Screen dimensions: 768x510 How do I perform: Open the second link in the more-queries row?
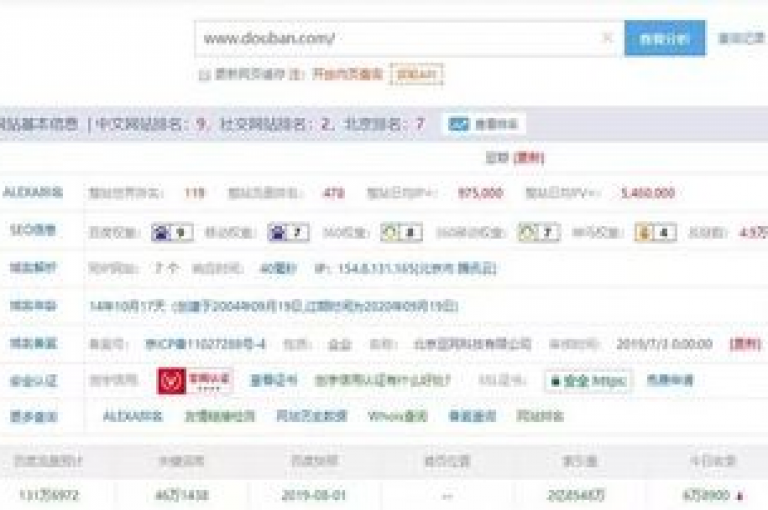coord(220,416)
